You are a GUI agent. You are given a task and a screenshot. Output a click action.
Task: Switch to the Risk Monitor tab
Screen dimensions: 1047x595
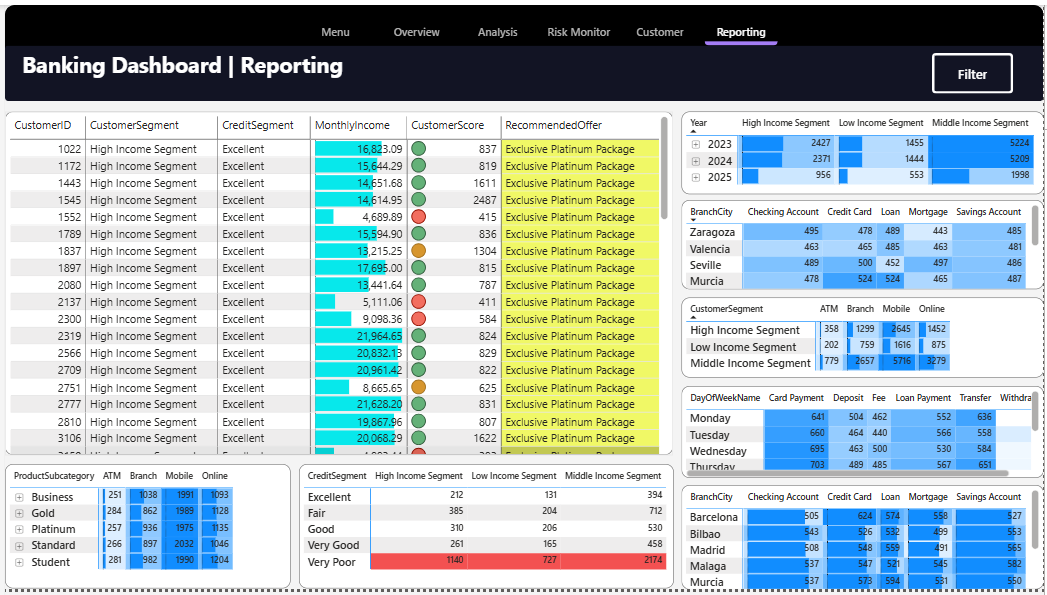point(578,32)
